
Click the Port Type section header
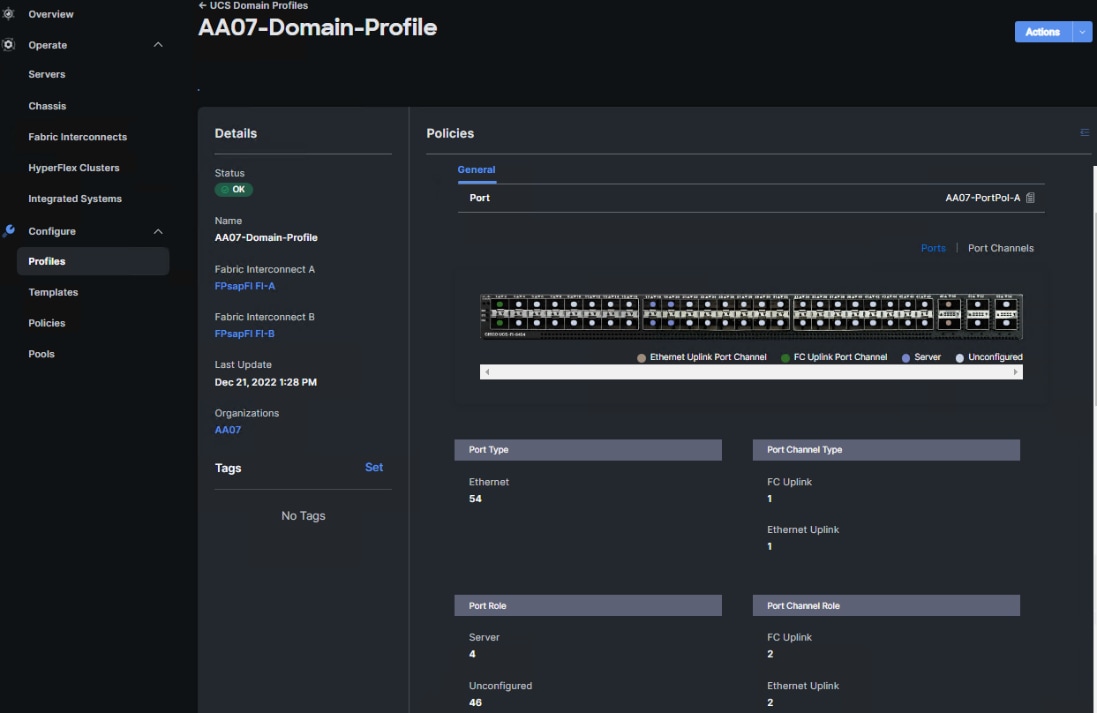(588, 450)
